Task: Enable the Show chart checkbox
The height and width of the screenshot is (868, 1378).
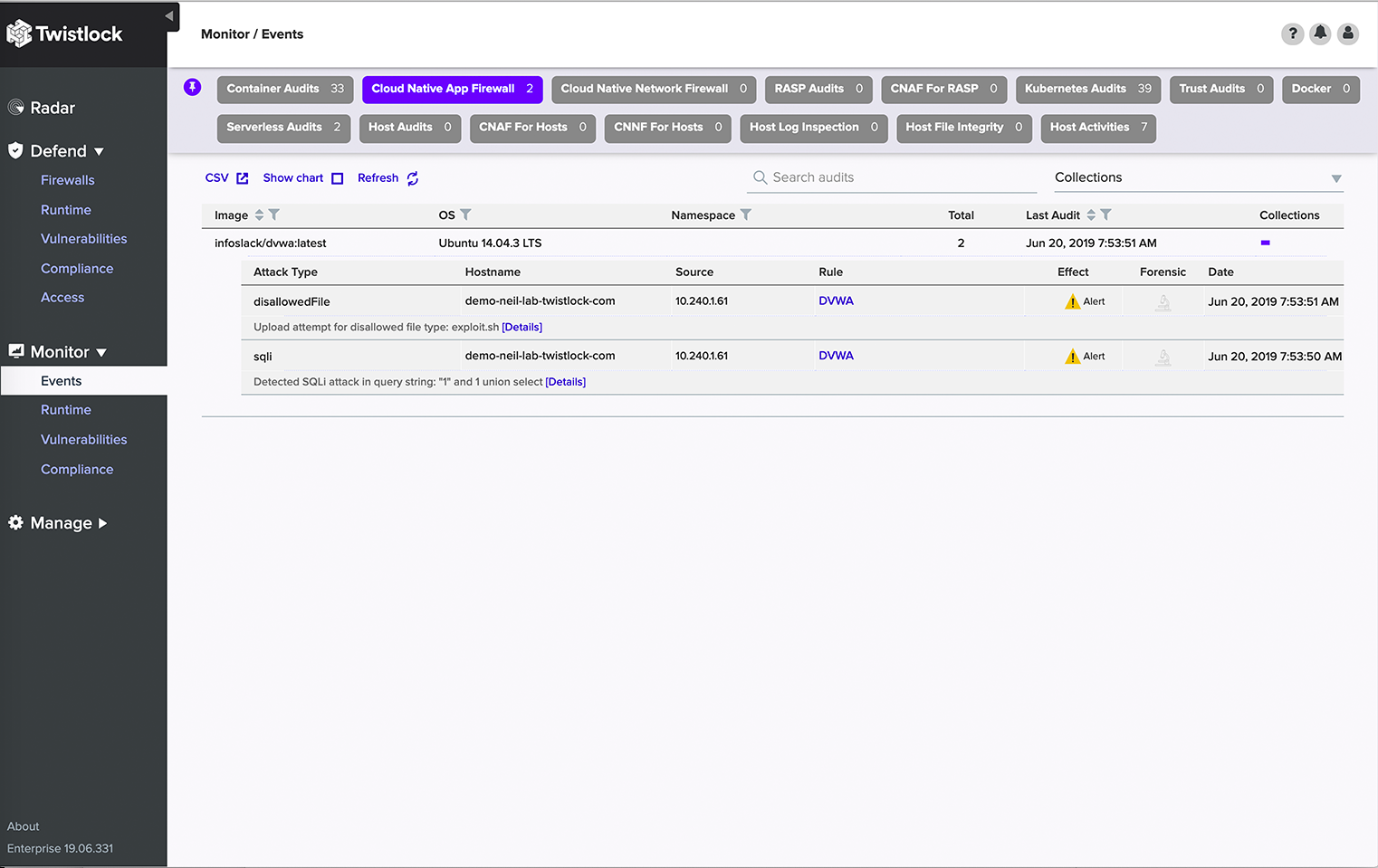Action: click(x=337, y=178)
